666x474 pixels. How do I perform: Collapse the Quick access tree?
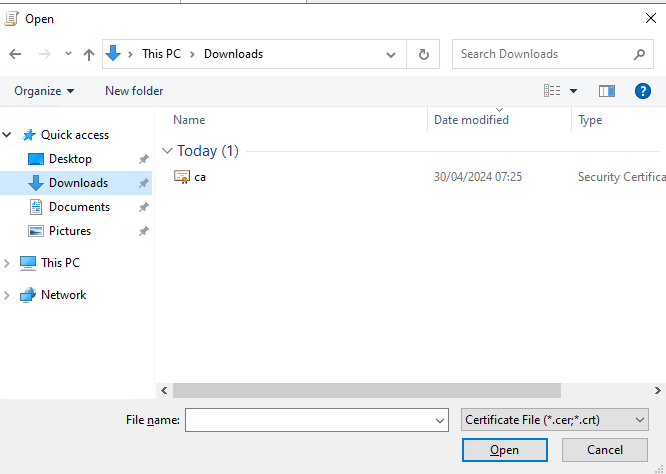[x=7, y=135]
